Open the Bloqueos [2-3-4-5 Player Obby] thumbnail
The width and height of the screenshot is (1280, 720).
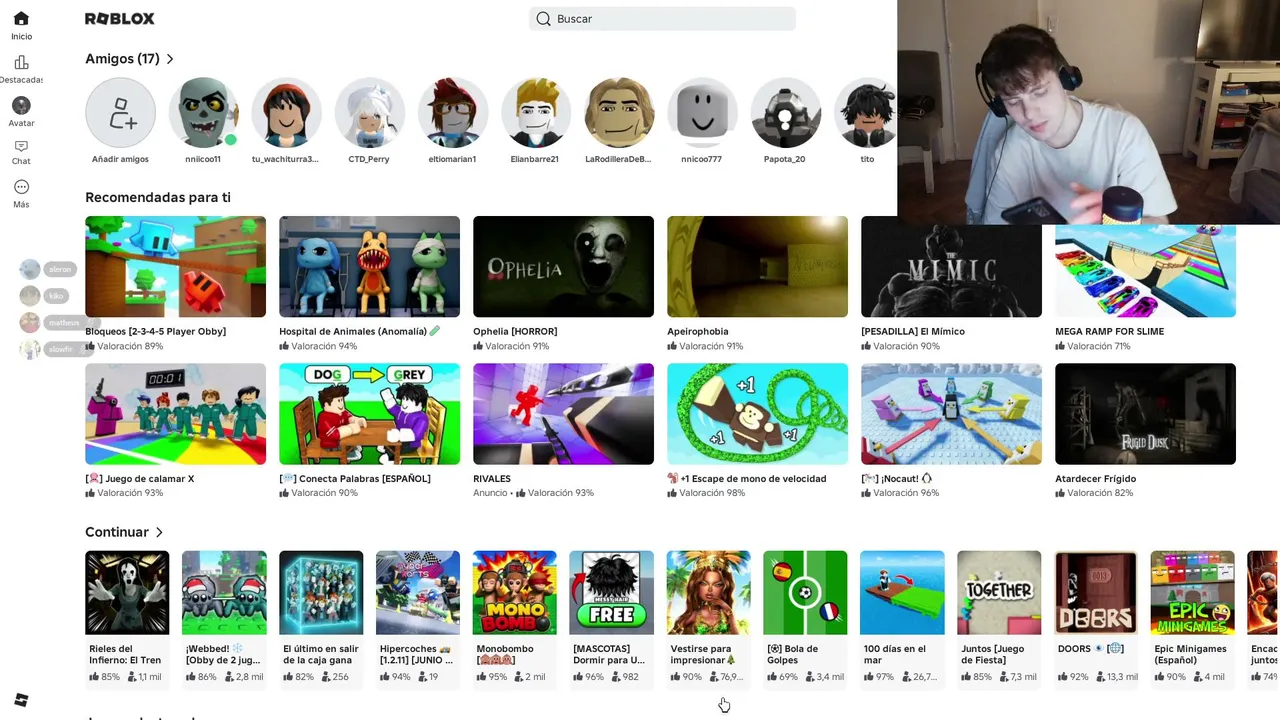[x=175, y=267]
